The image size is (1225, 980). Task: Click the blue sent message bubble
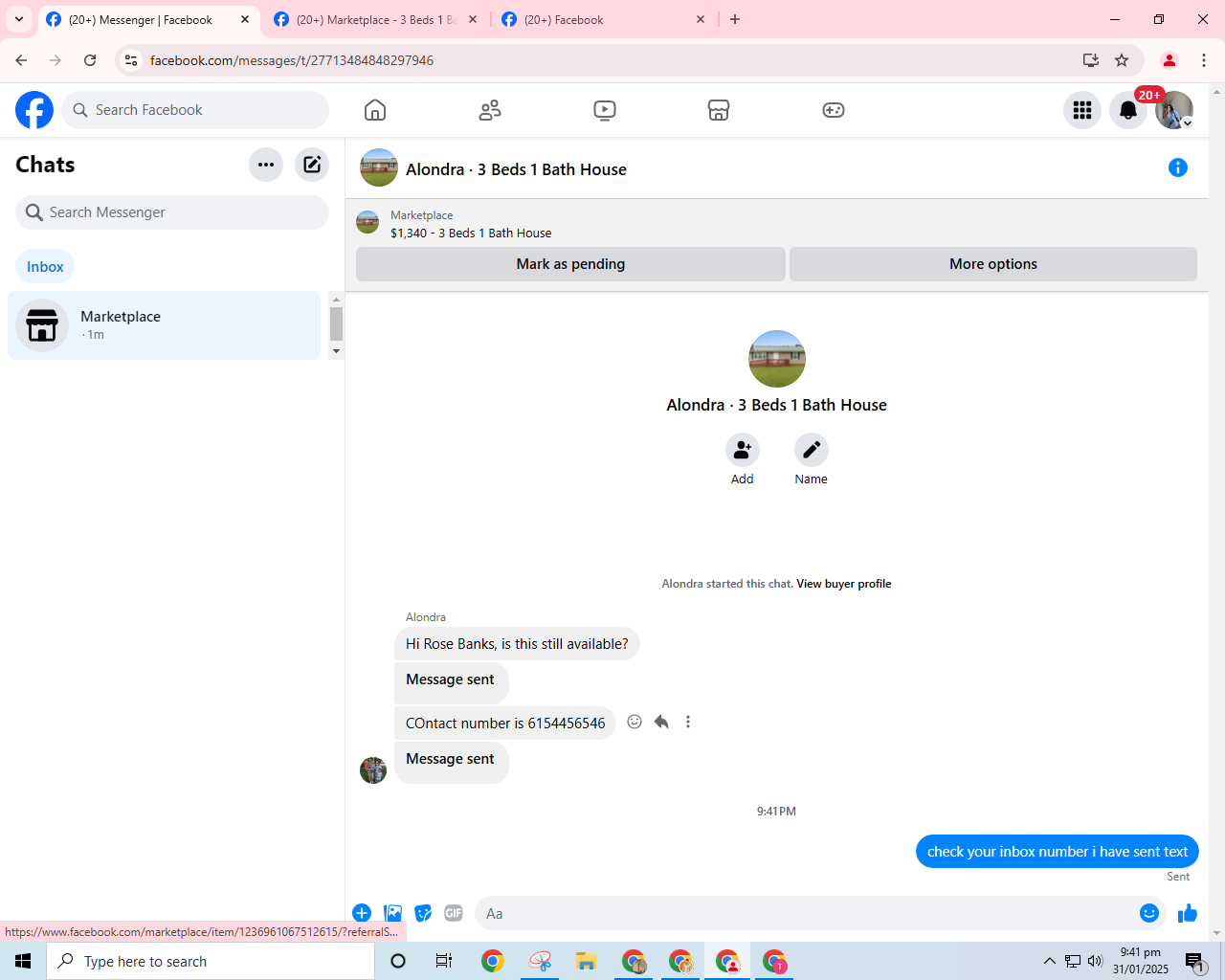(x=1058, y=852)
